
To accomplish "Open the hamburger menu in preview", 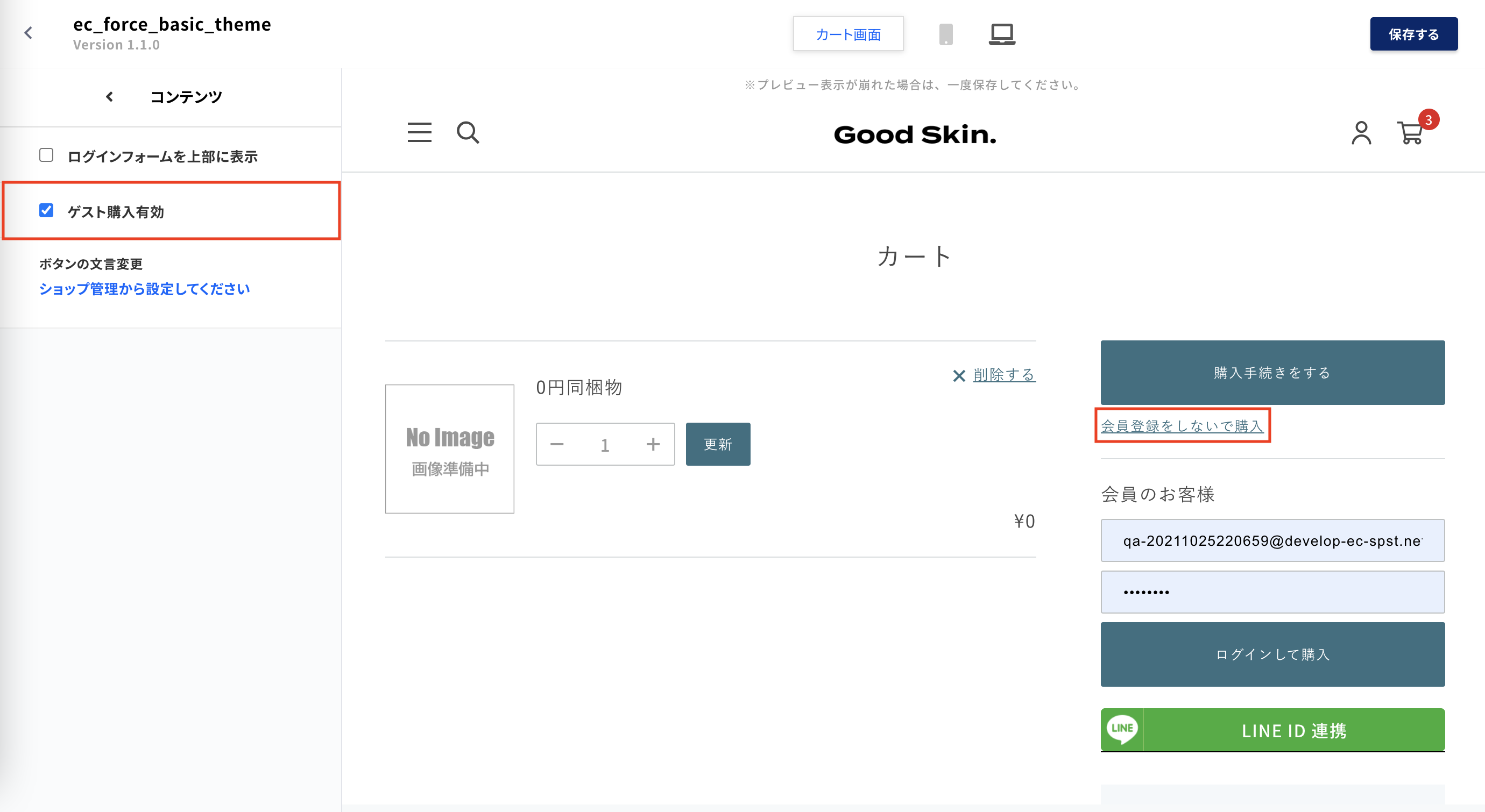I will (419, 132).
